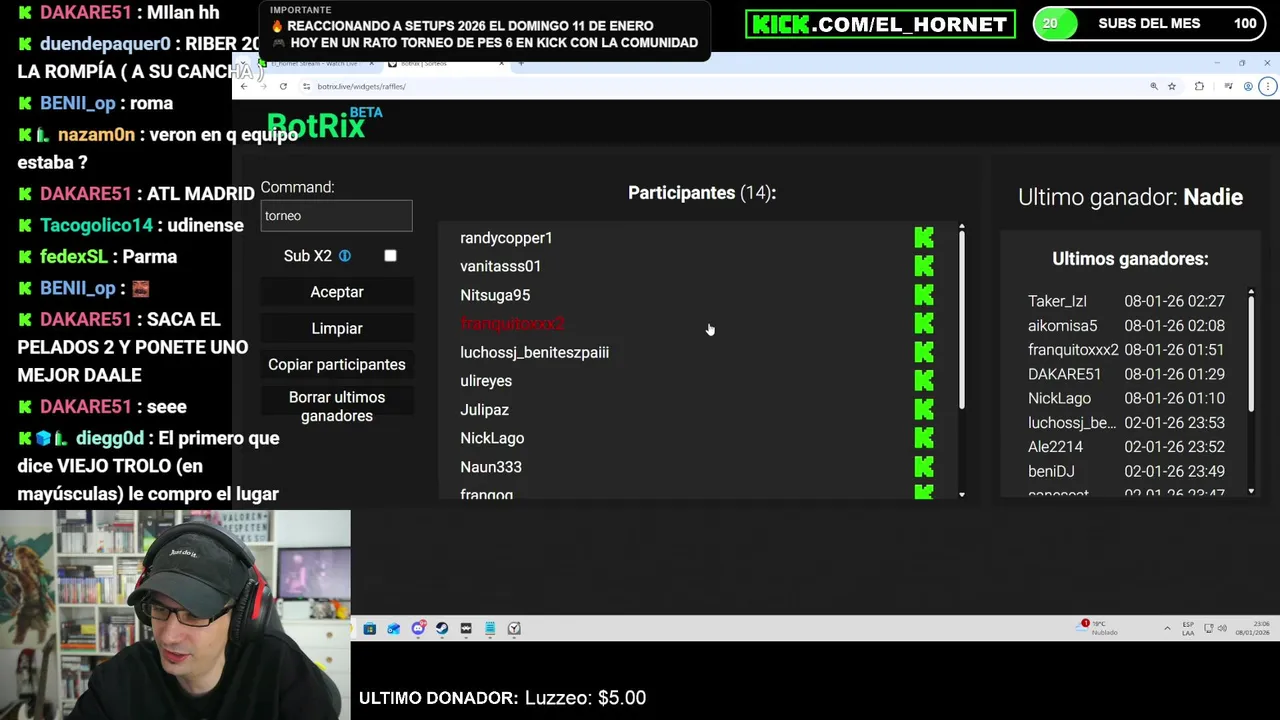Click the Kick icon in the franquitoxxx2 participant row
This screenshot has width=1280, height=720.
click(924, 324)
